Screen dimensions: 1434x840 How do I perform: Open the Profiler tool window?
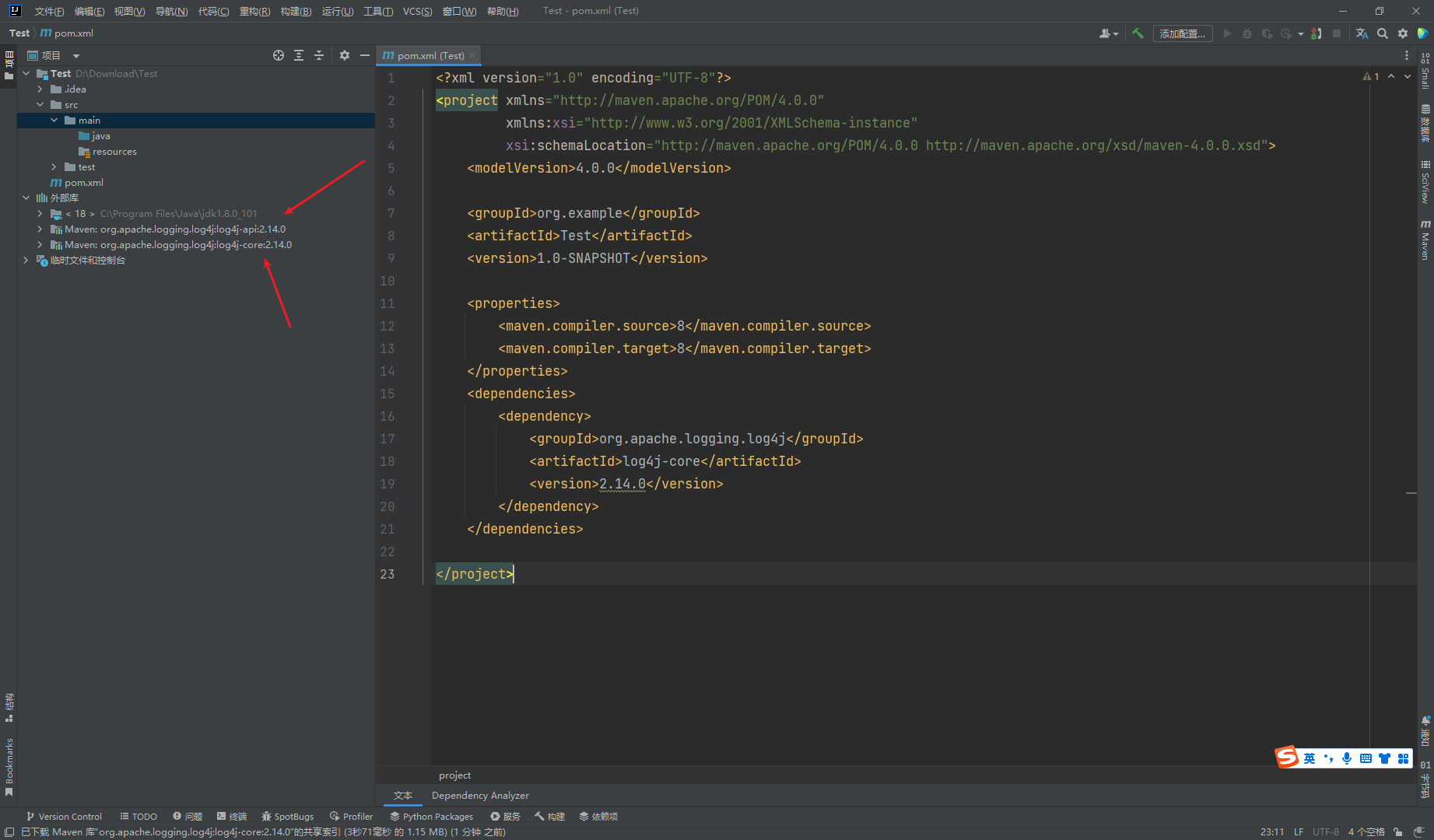[351, 816]
